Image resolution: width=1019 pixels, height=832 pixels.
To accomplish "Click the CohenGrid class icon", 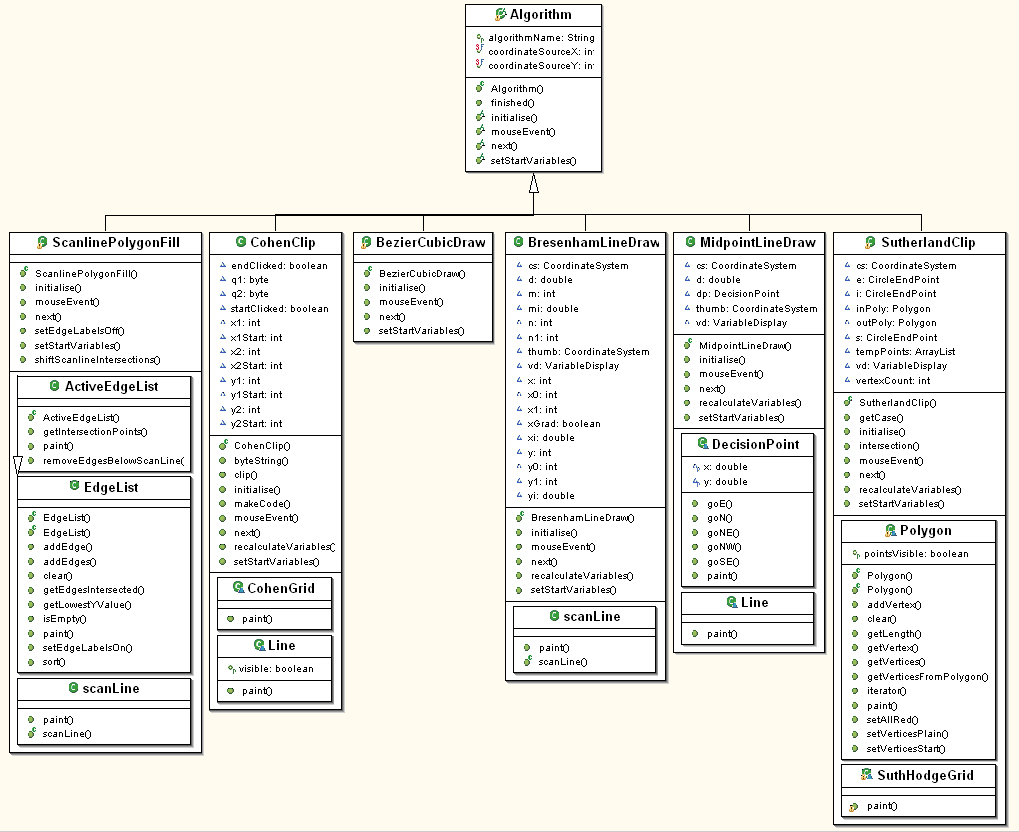I will pyautogui.click(x=239, y=588).
